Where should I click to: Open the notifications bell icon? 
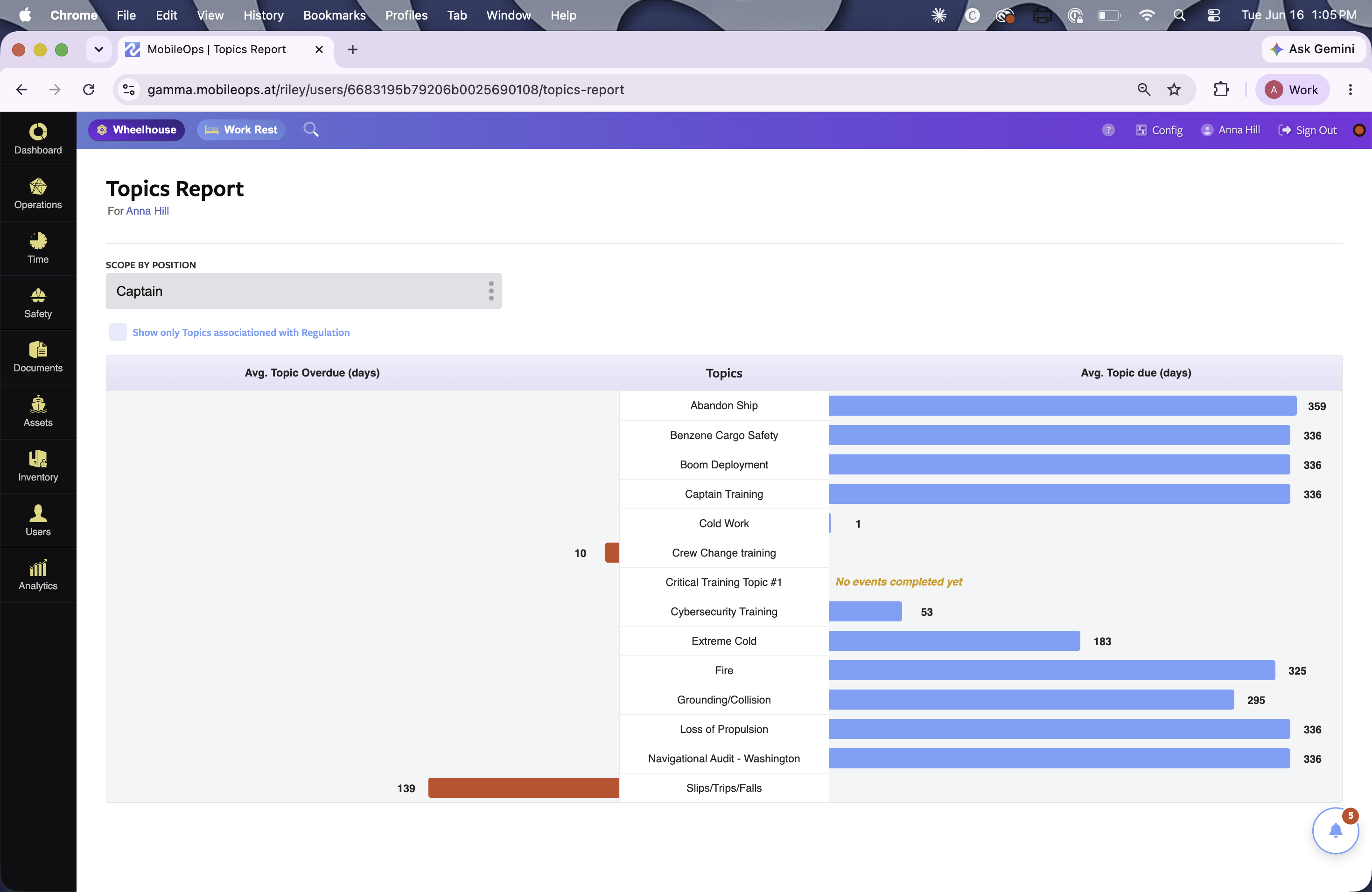(x=1336, y=830)
